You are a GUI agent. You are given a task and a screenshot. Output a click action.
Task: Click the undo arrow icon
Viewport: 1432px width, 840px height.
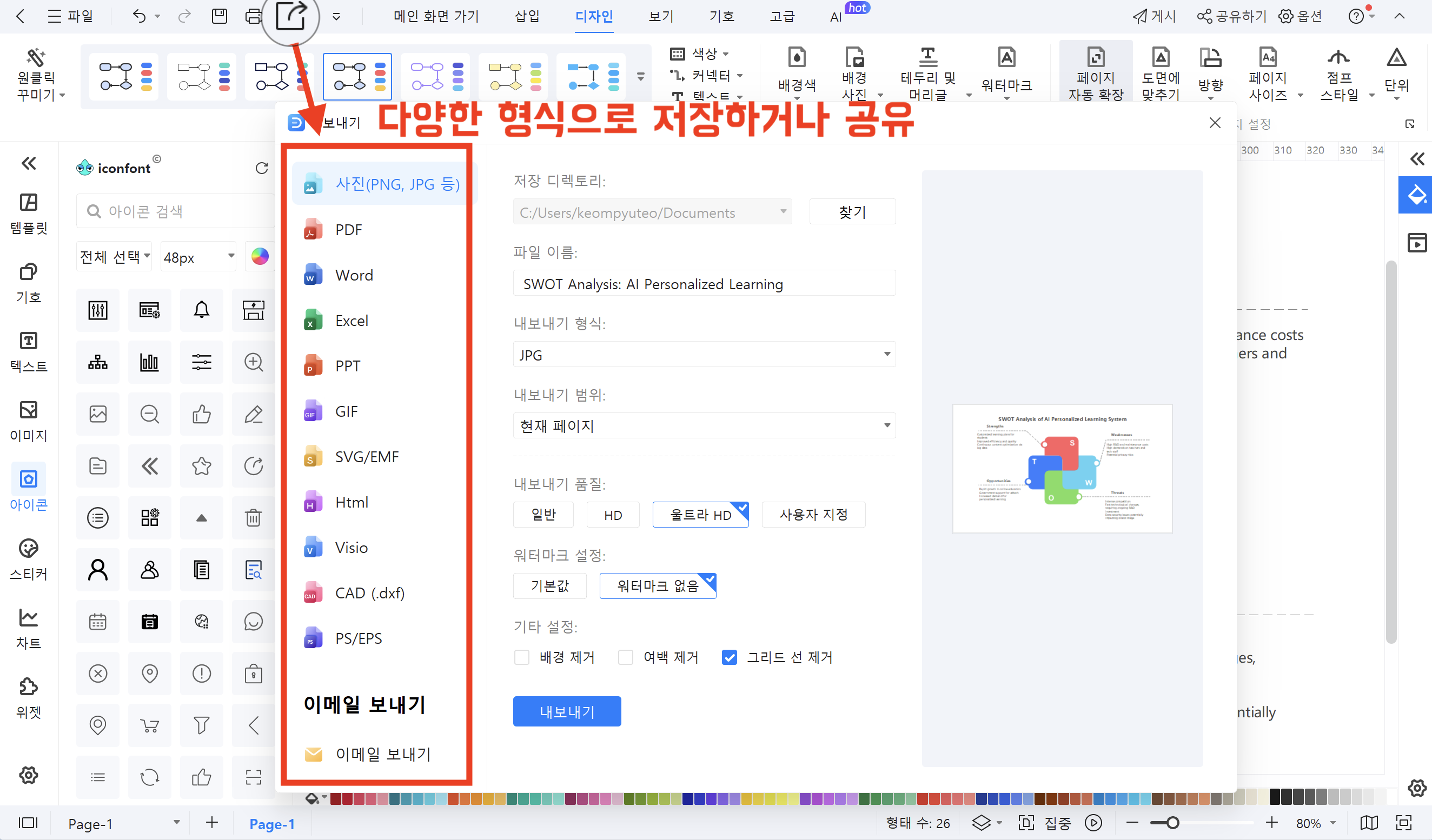click(138, 16)
